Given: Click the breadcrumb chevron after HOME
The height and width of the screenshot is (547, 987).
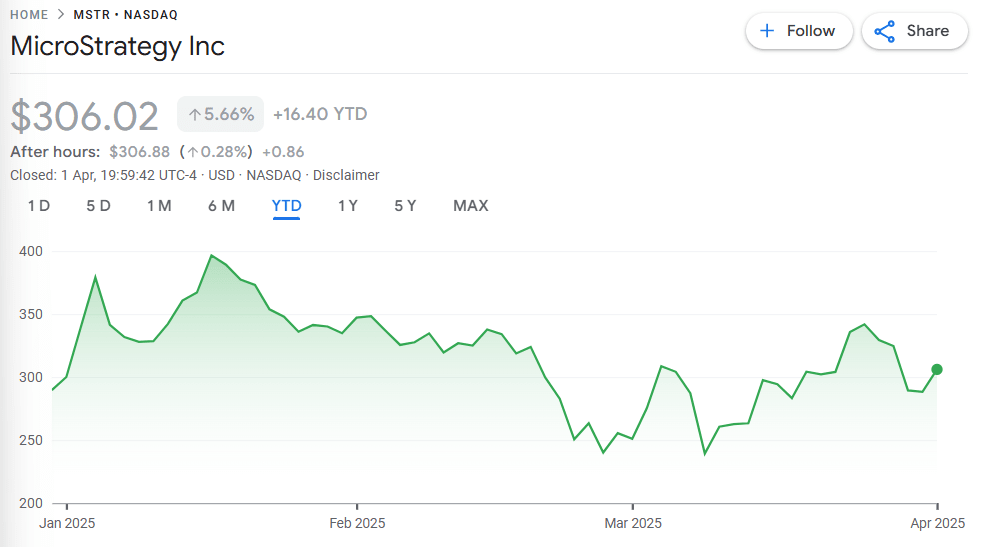Looking at the screenshot, I should [61, 14].
